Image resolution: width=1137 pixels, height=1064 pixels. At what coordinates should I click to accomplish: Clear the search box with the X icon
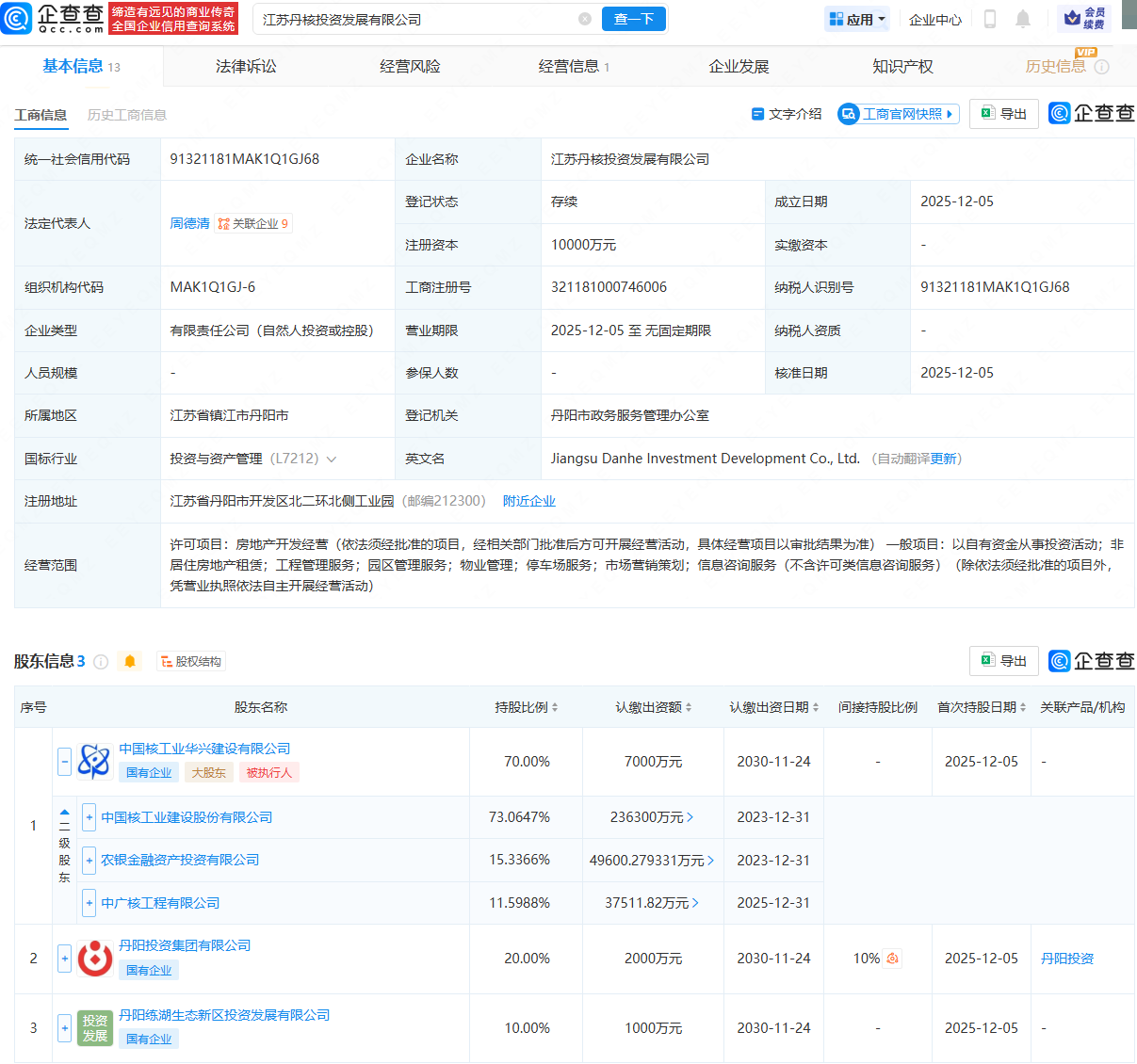(585, 19)
